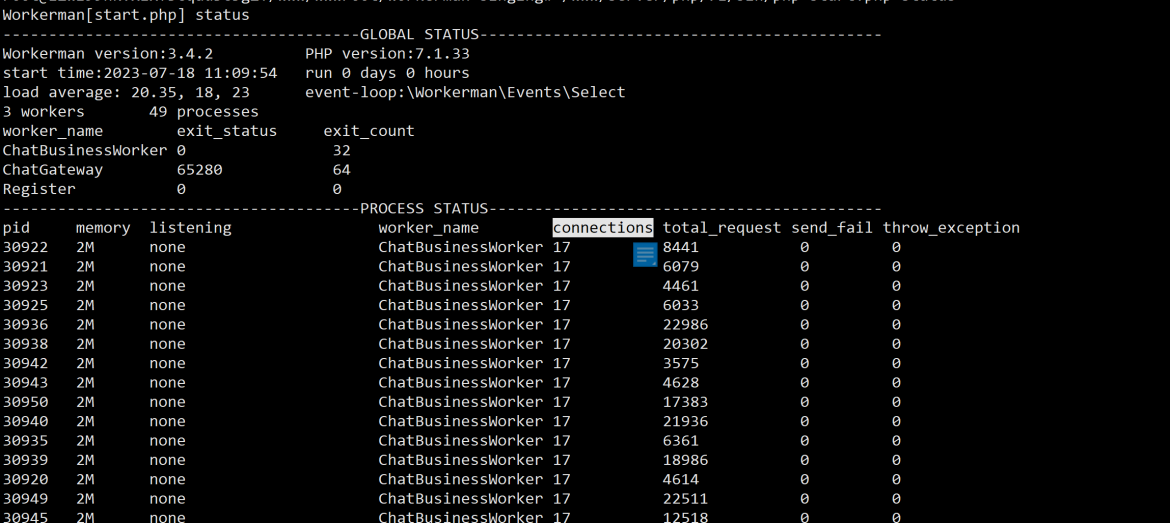Click the PHP version:7.1.33 text
Screen dimensions: 1170x523
coord(387,54)
